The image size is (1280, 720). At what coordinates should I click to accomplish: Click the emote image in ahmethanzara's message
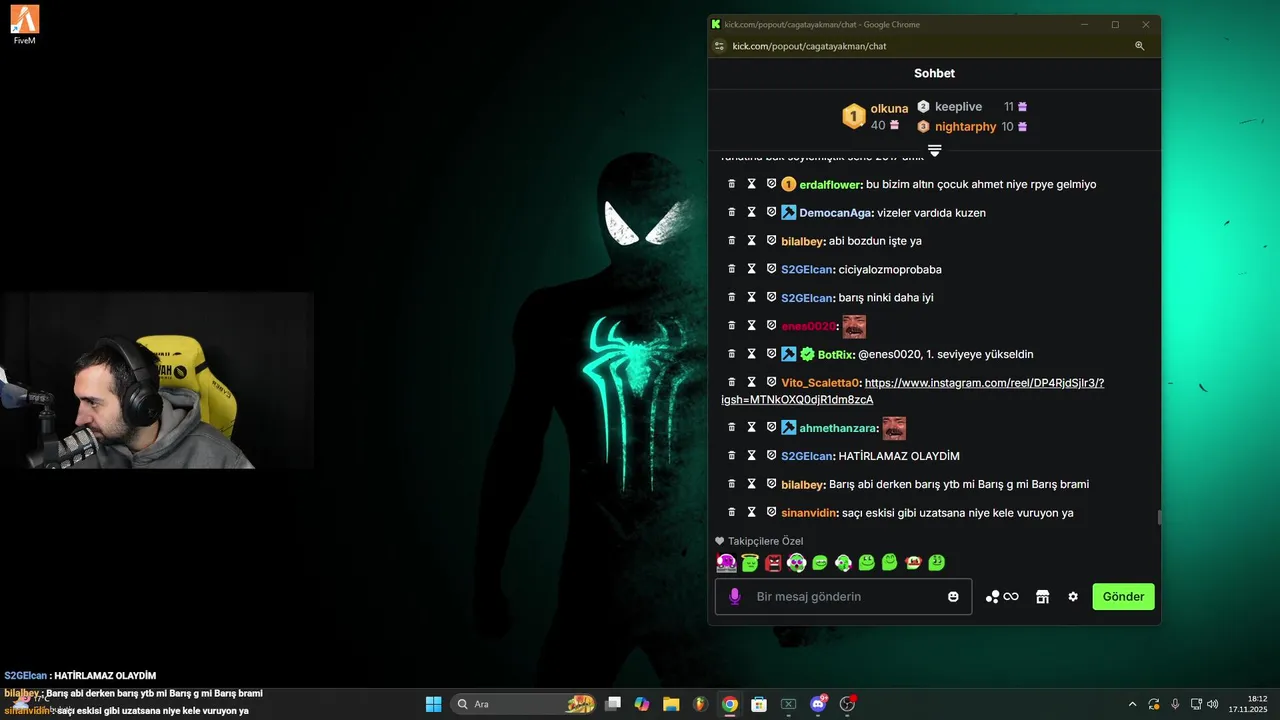pyautogui.click(x=894, y=428)
